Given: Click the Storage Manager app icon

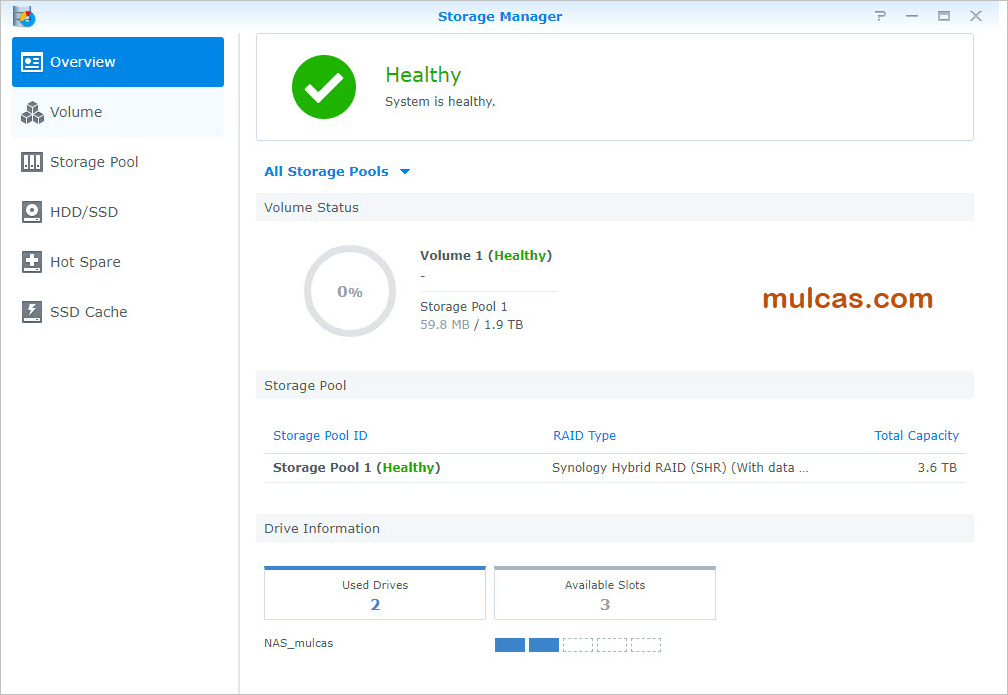Looking at the screenshot, I should [x=24, y=16].
